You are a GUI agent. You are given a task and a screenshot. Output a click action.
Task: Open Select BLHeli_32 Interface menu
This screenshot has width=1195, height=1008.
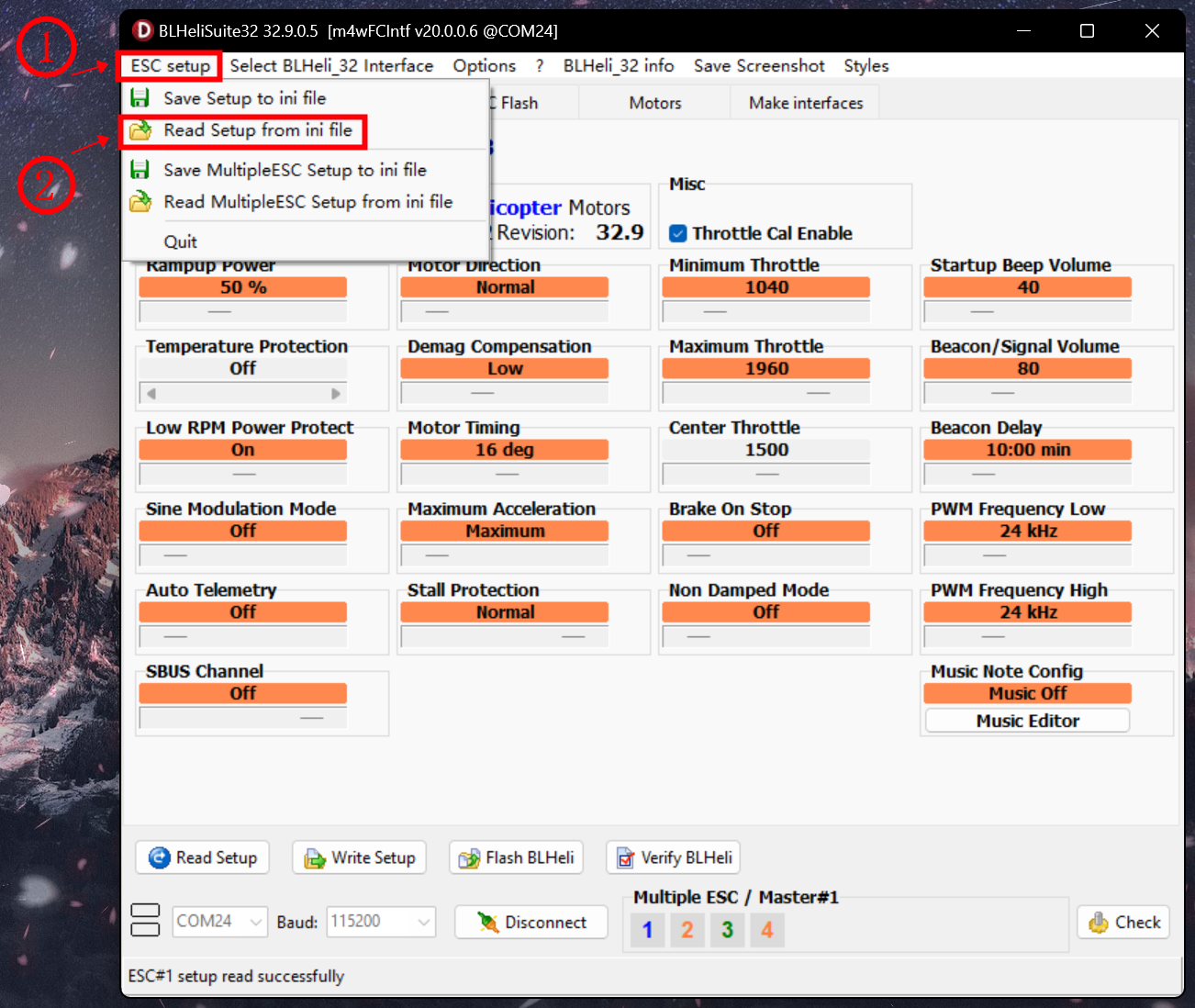331,66
